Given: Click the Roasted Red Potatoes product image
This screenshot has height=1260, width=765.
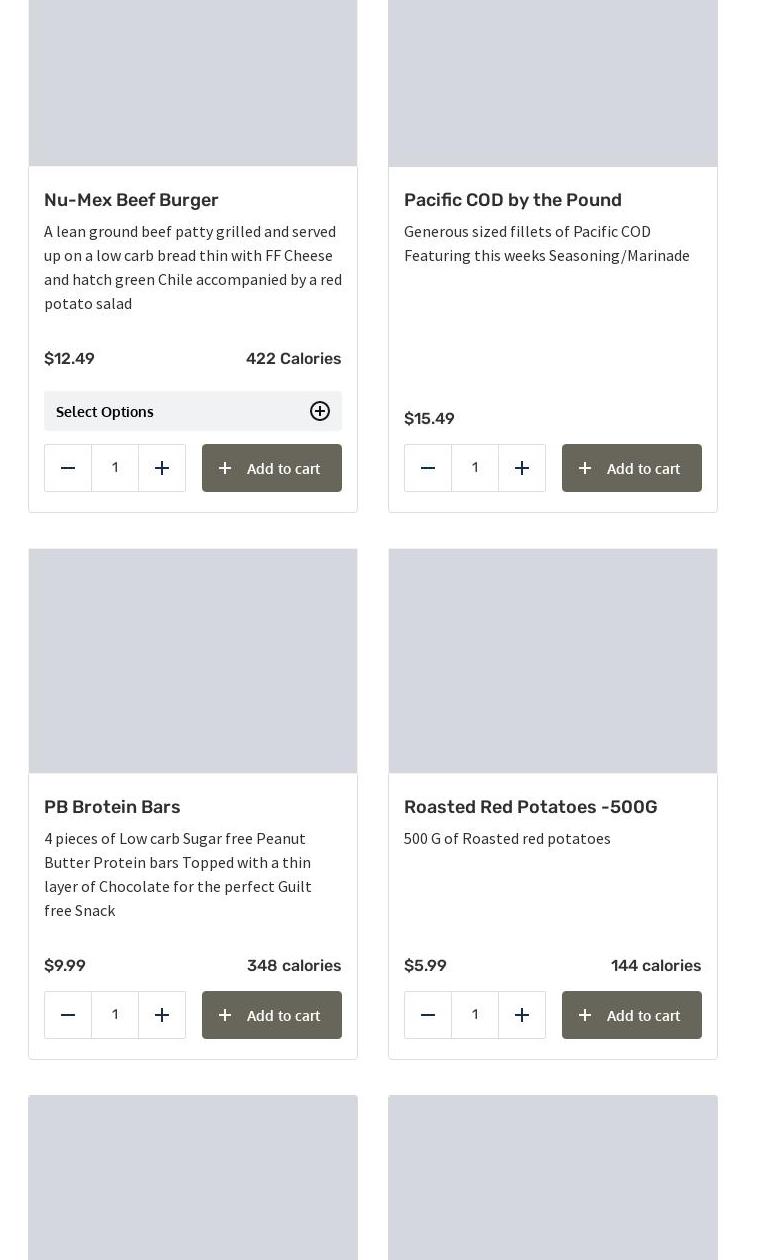Looking at the screenshot, I should coord(553,661).
